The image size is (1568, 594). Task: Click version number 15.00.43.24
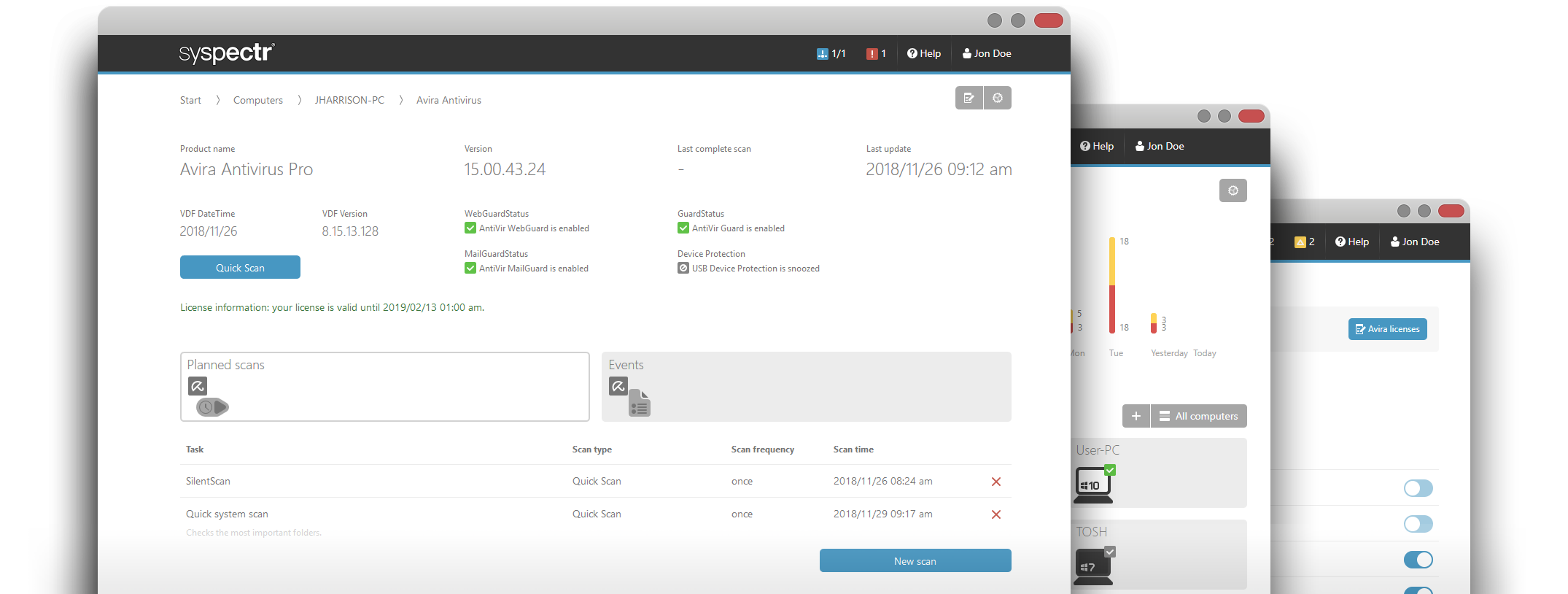pyautogui.click(x=505, y=169)
